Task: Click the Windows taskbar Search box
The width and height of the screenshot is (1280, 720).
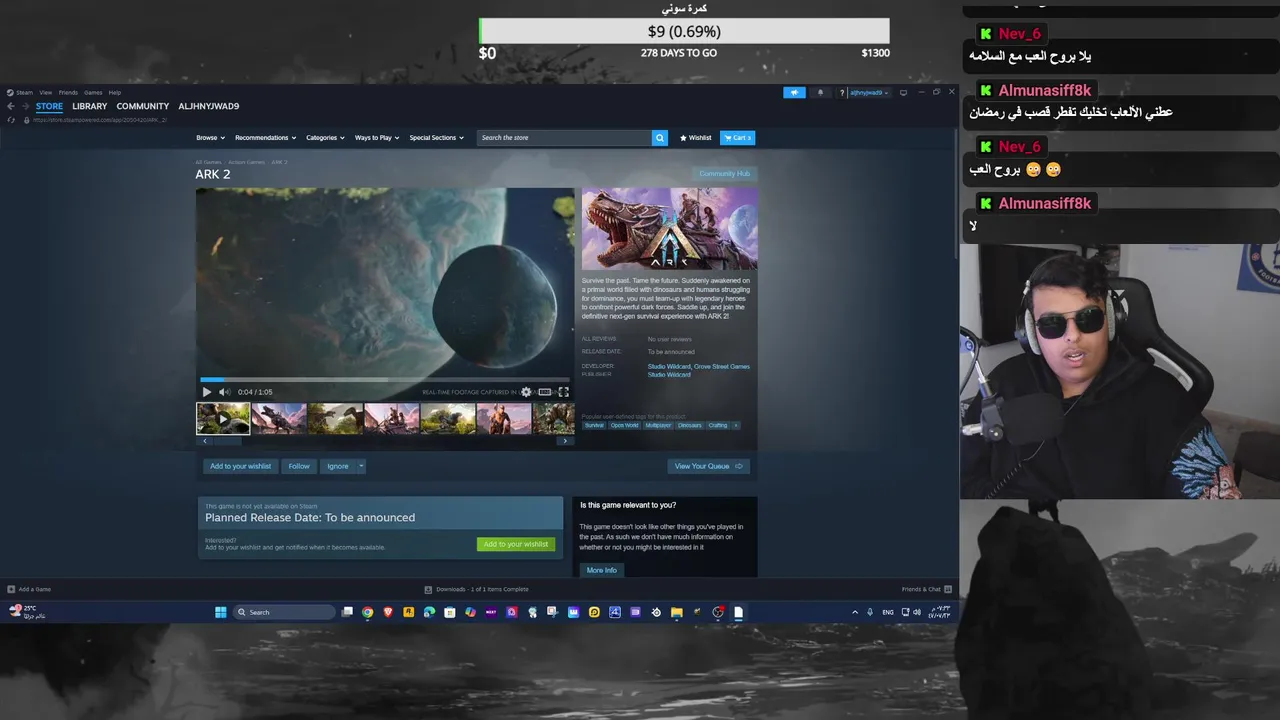Action: pos(285,612)
